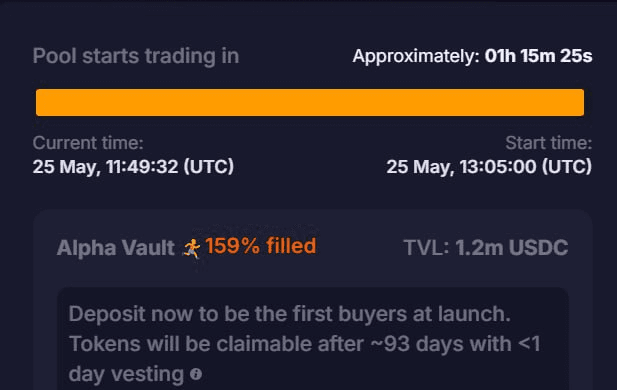Click the "Approximately:" label

[416, 56]
